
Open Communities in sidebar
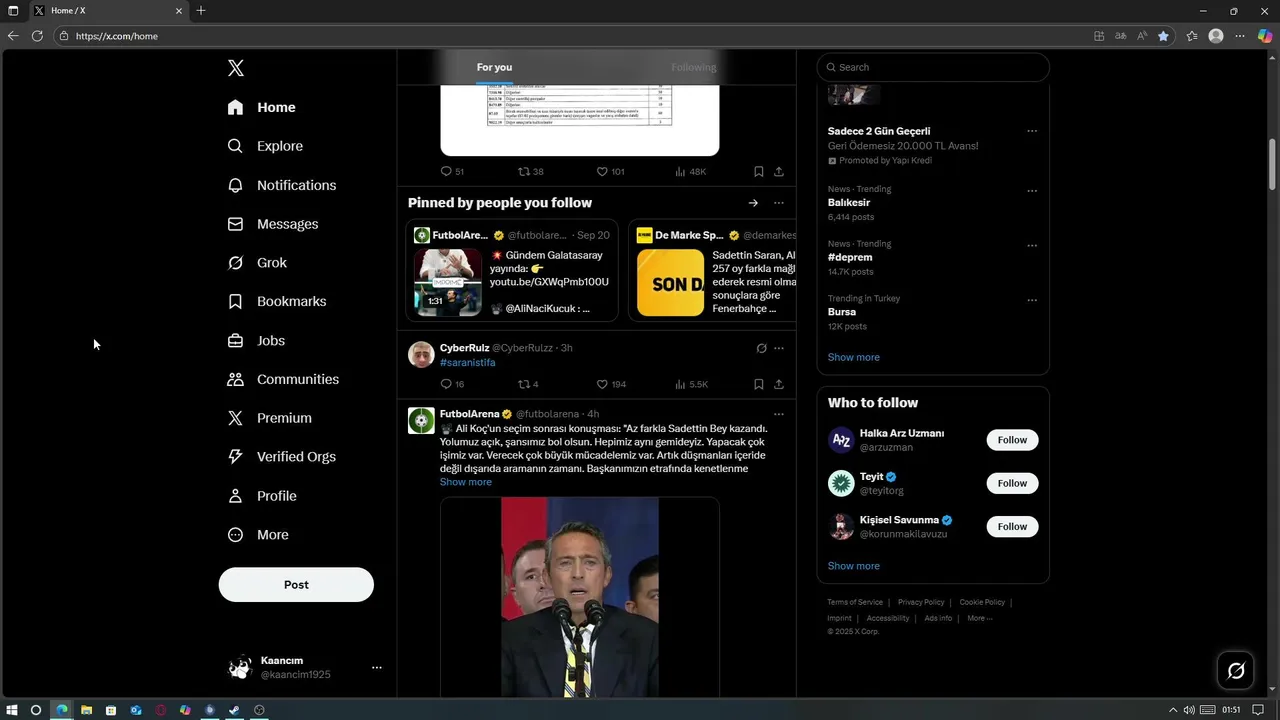click(x=283, y=379)
